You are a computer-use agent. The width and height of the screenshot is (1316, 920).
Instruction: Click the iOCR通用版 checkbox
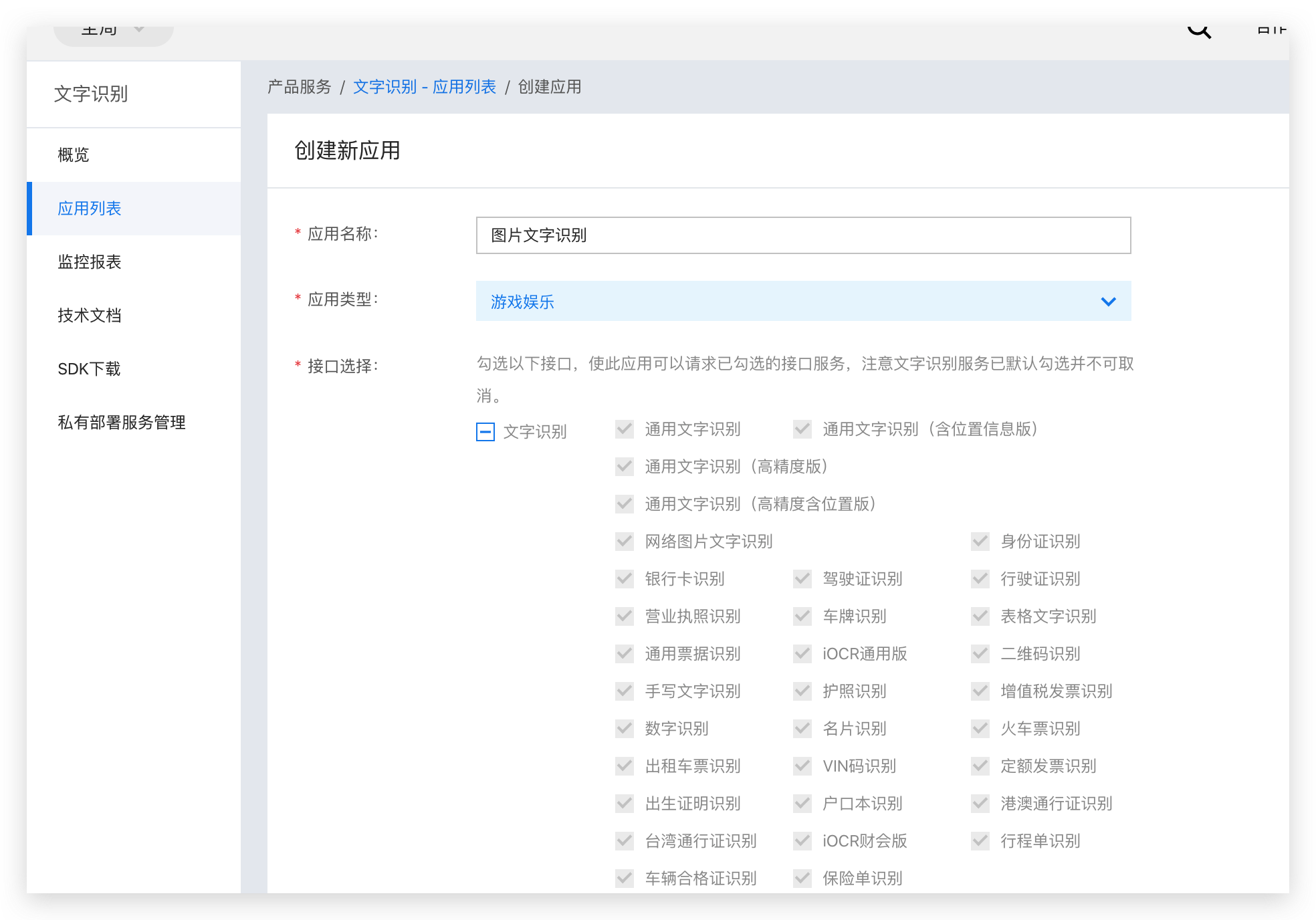point(802,654)
